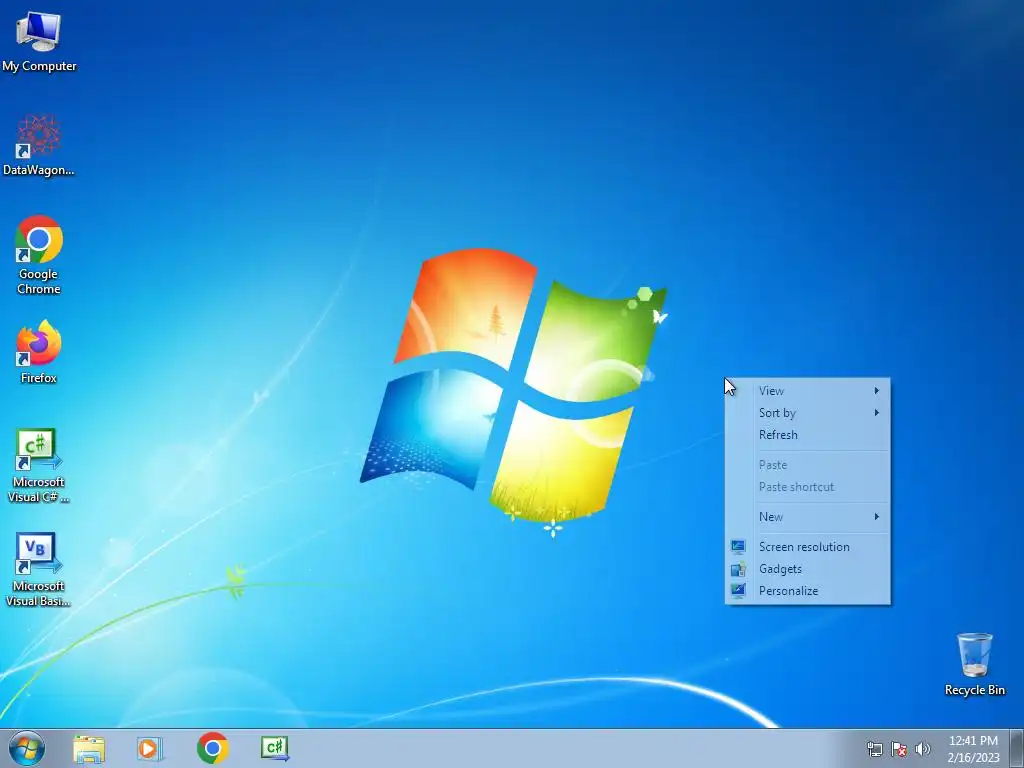Open Visual C# from the taskbar
Image resolution: width=1024 pixels, height=768 pixels.
[275, 748]
